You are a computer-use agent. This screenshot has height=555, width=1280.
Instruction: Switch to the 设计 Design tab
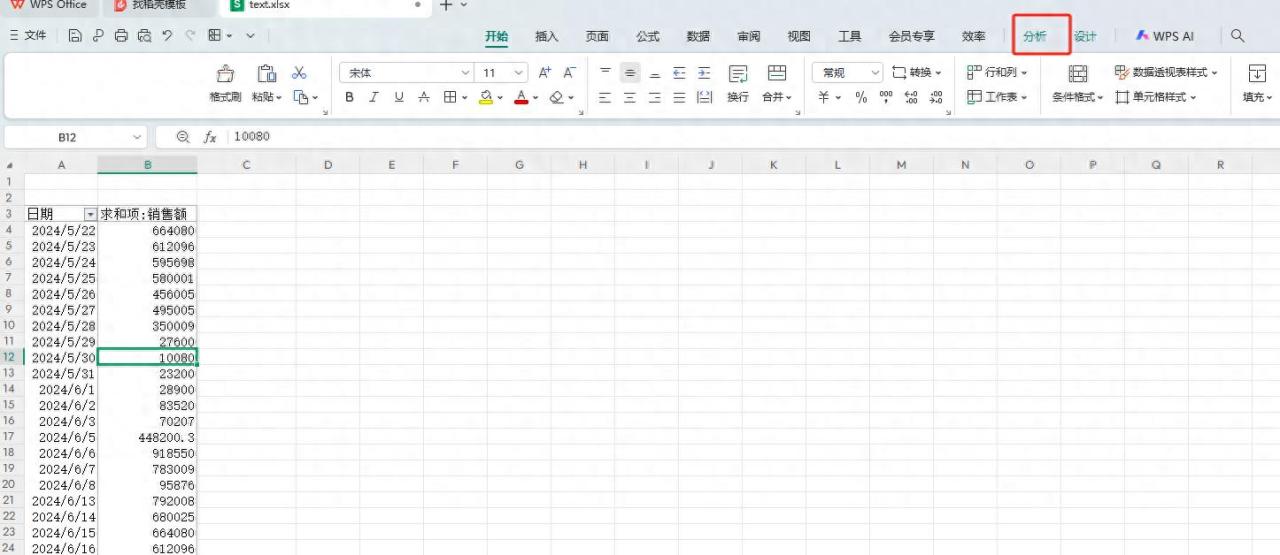[1085, 36]
